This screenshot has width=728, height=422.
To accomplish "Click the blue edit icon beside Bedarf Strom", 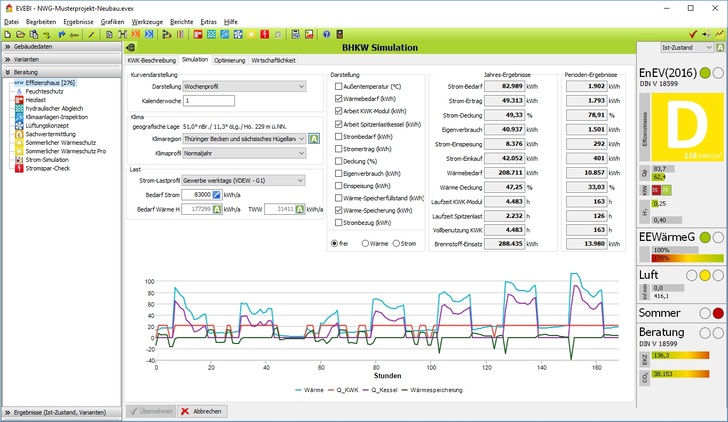I will [216, 195].
